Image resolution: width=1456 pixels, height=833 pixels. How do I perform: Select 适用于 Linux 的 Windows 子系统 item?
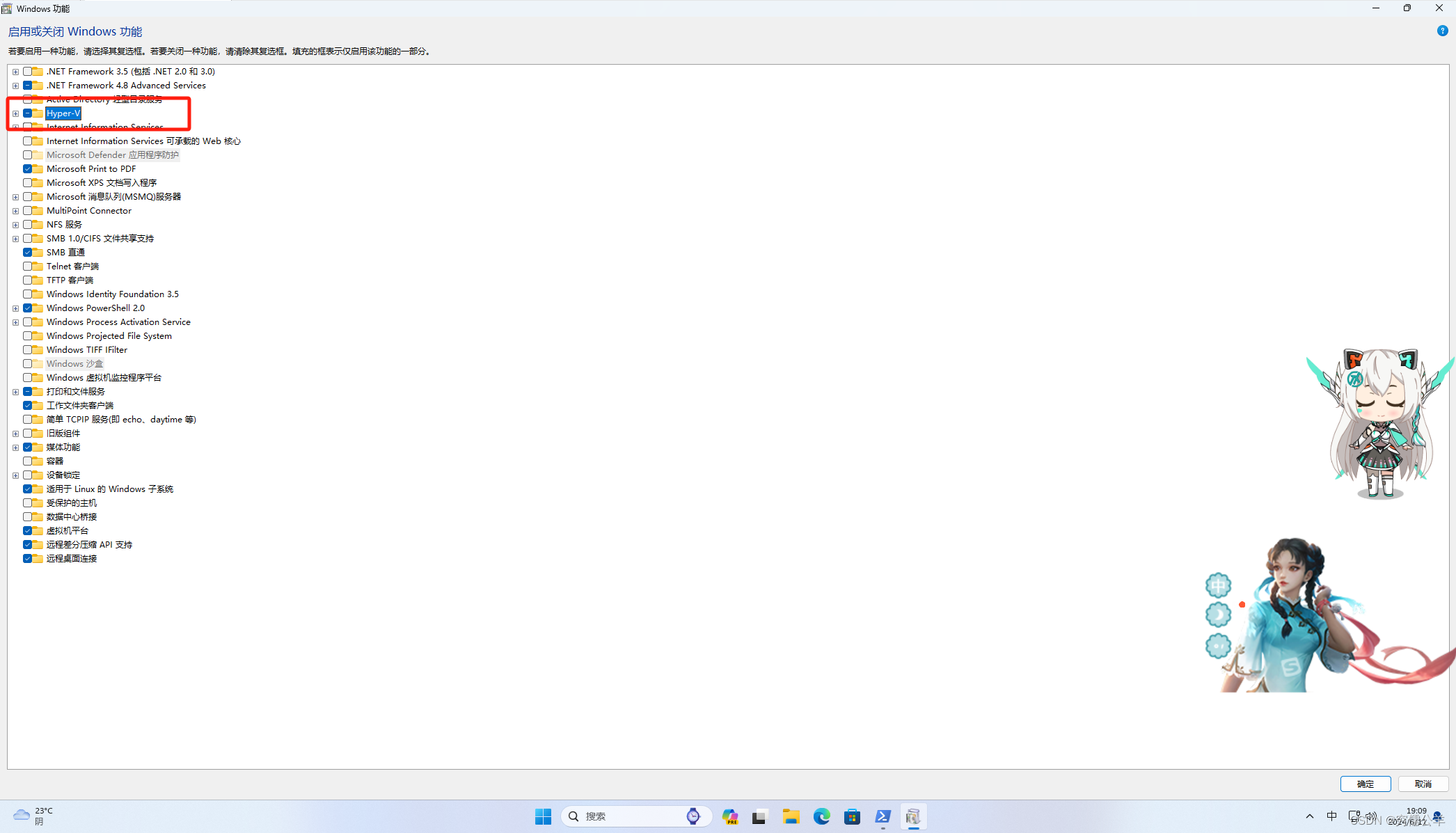109,489
